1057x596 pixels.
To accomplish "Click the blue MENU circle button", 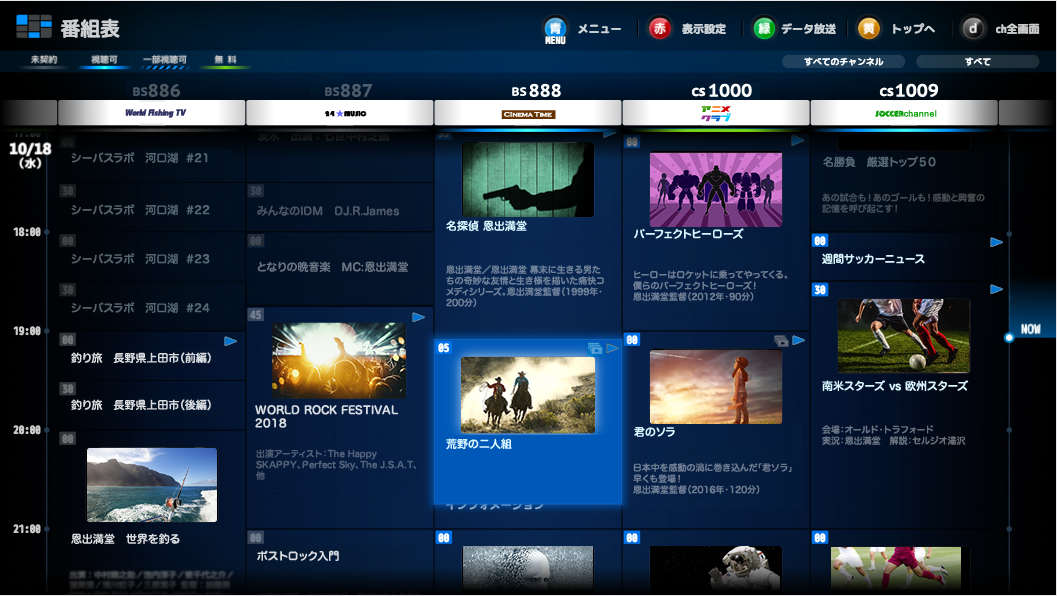I will [x=555, y=28].
